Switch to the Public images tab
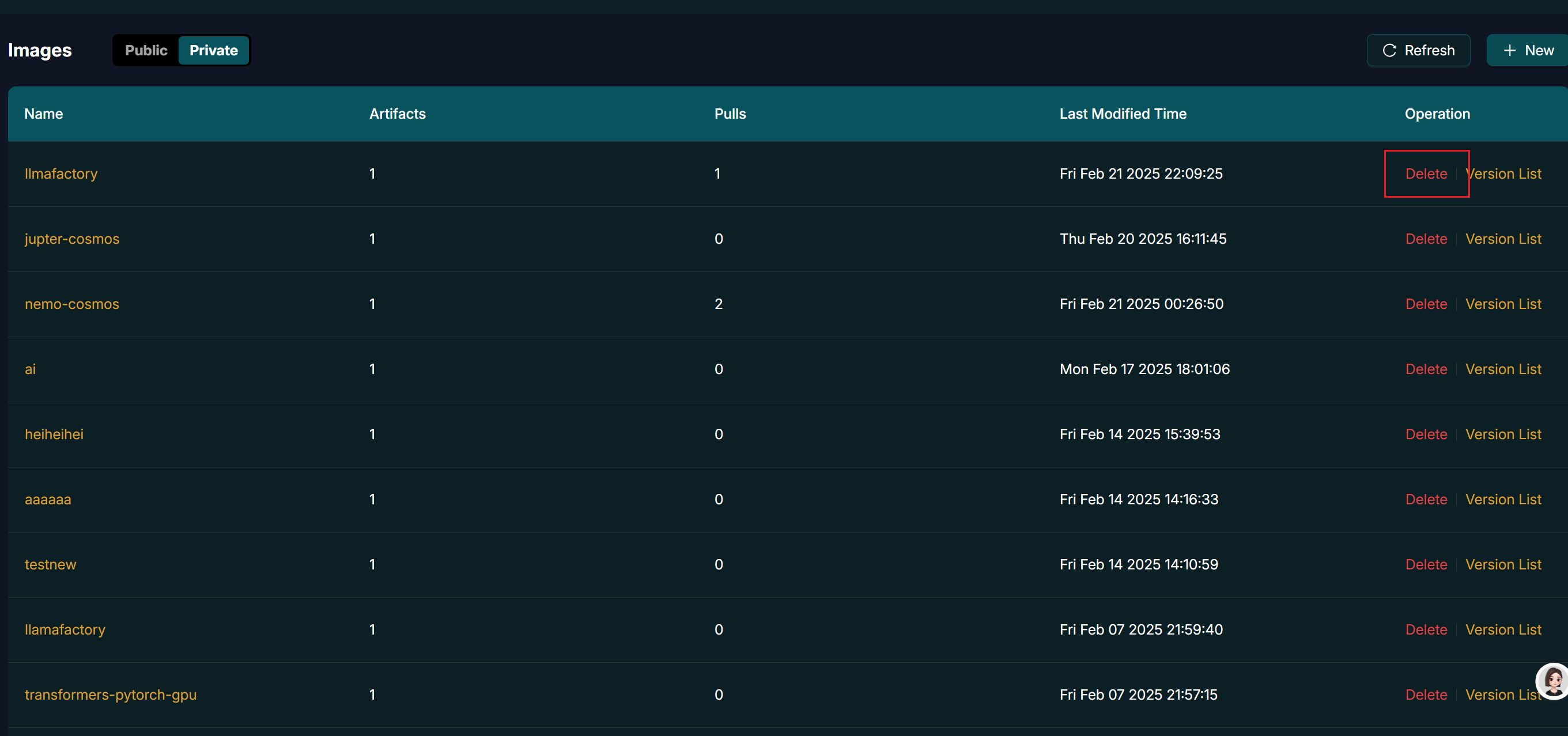 [x=146, y=51]
